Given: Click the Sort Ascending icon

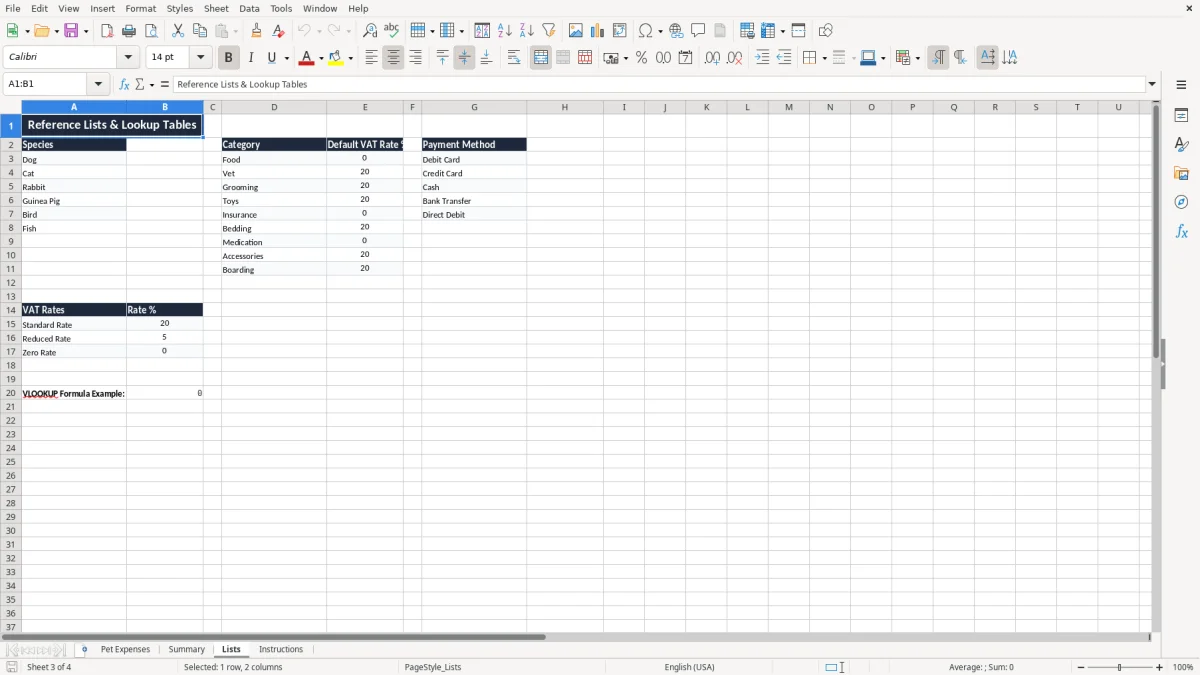Looking at the screenshot, I should click(x=505, y=31).
